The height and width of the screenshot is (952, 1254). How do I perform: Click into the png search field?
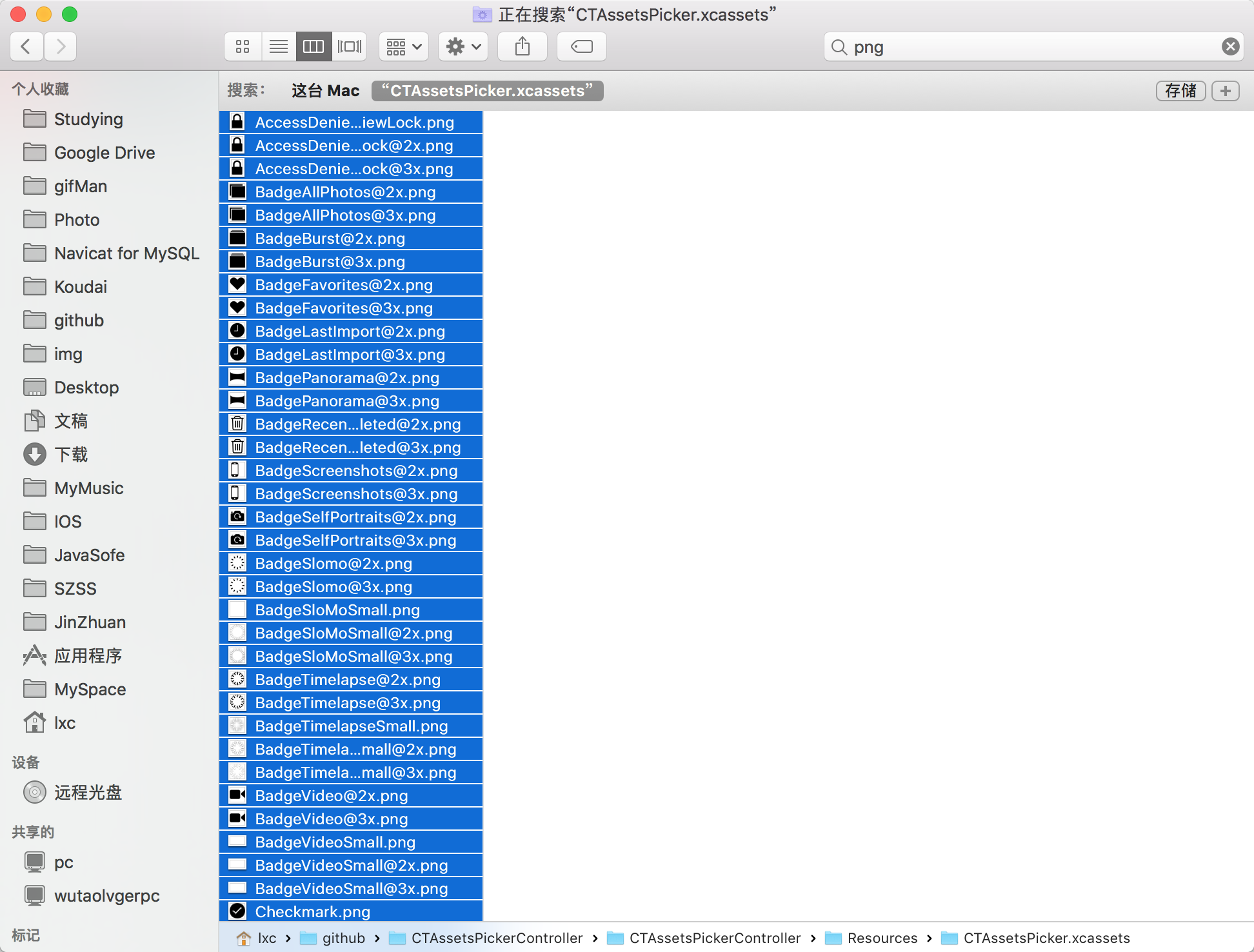pyautogui.click(x=1032, y=46)
